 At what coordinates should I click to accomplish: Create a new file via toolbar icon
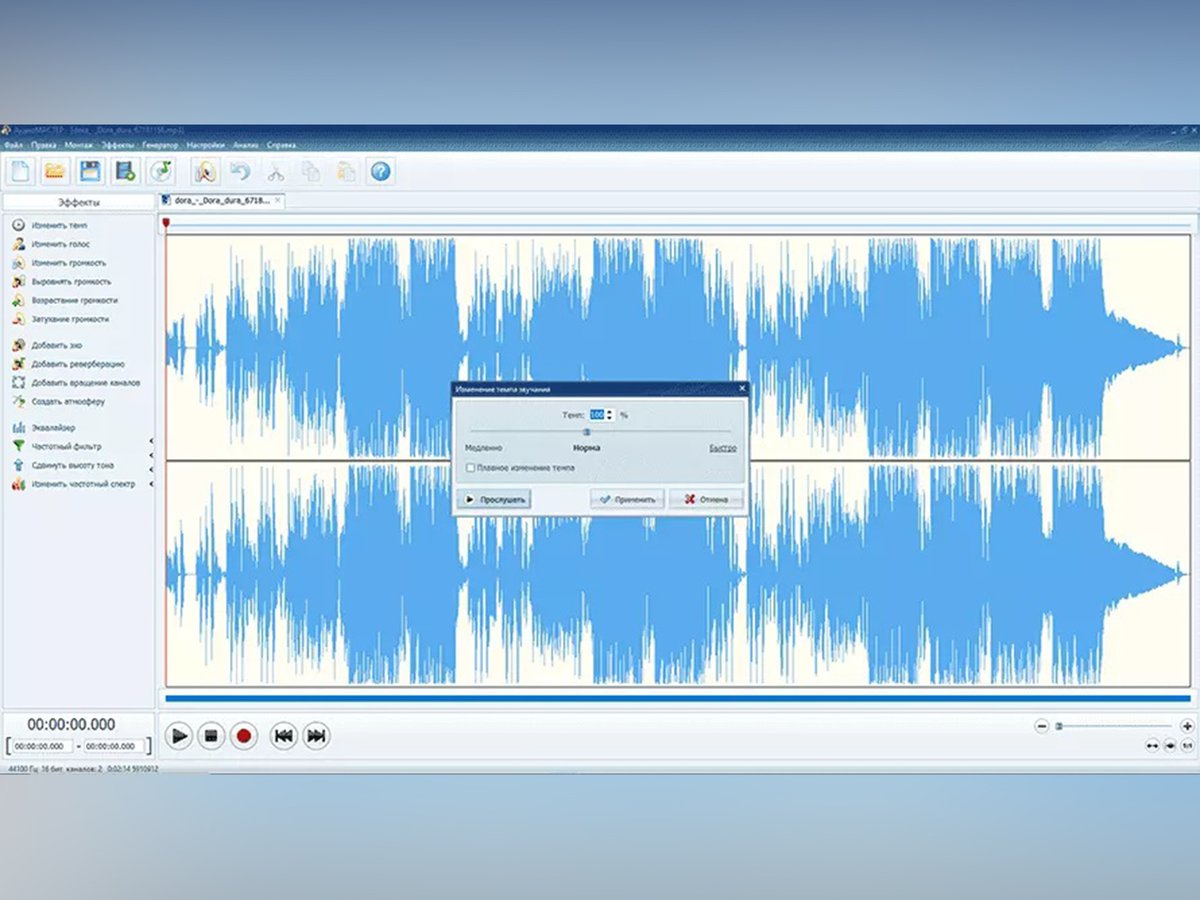20,171
